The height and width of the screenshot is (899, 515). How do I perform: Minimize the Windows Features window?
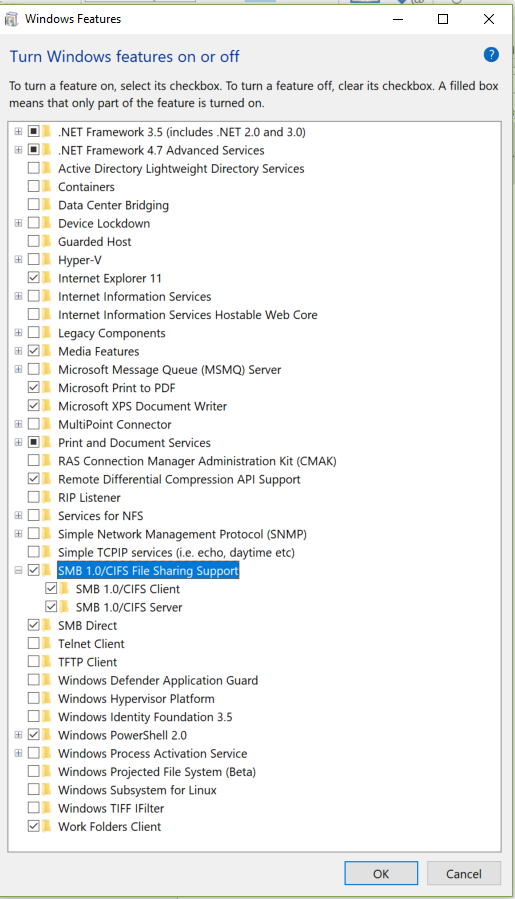click(x=398, y=19)
